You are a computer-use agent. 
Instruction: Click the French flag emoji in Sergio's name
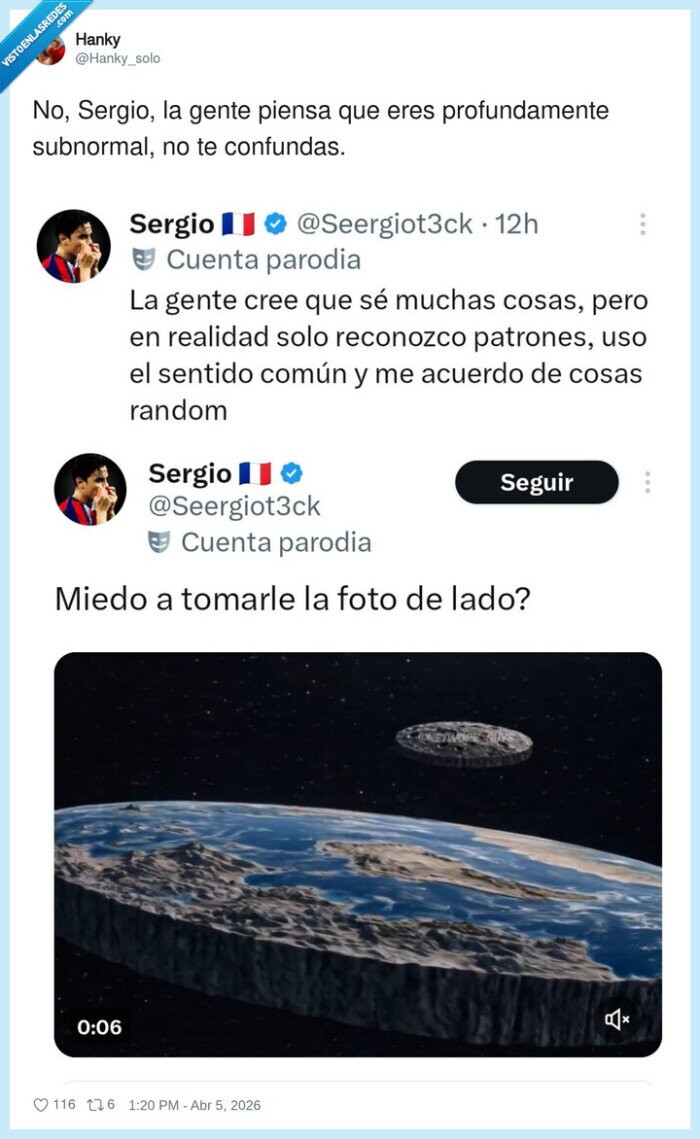[x=236, y=224]
